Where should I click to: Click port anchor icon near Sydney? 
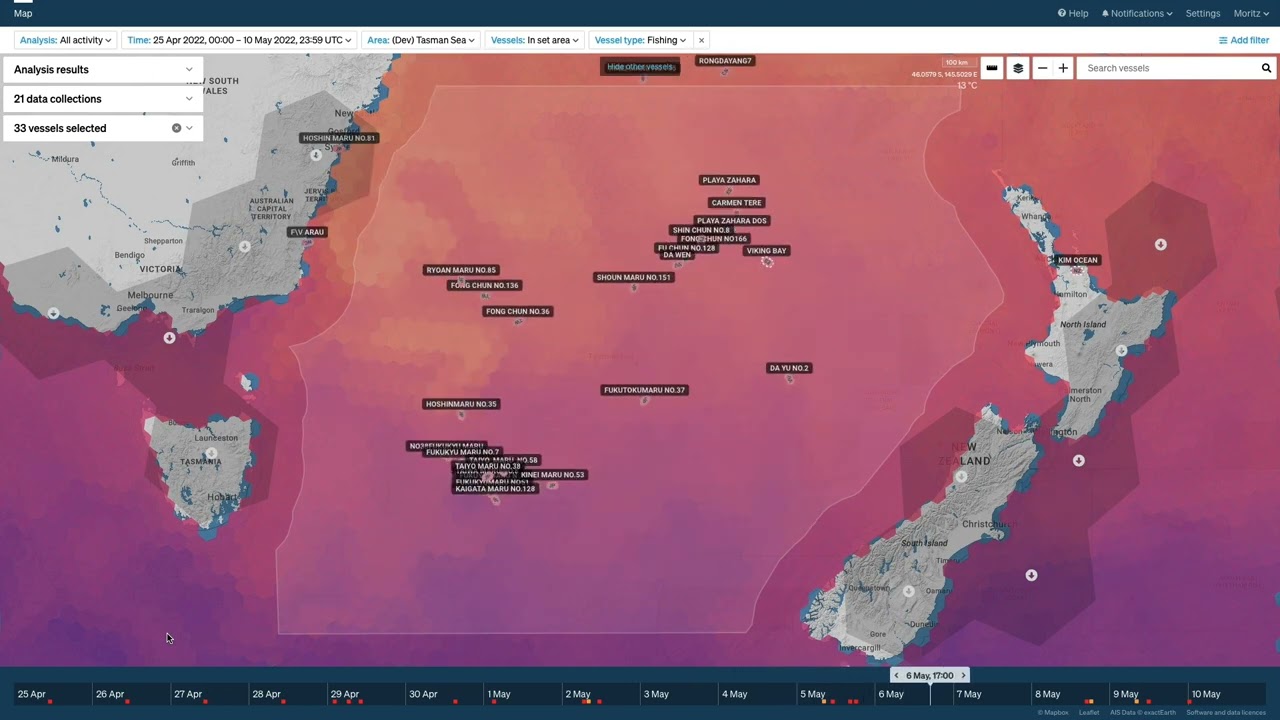316,155
